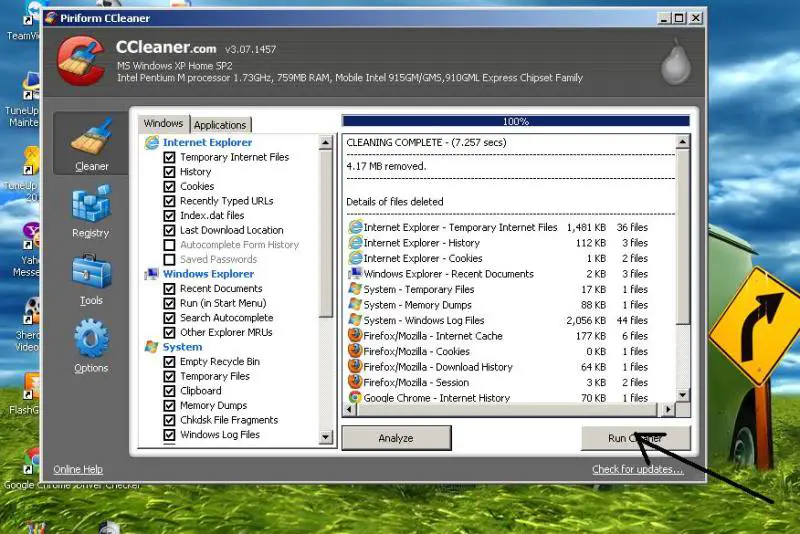Click right arrow of results horizontal scrollbar

[668, 409]
